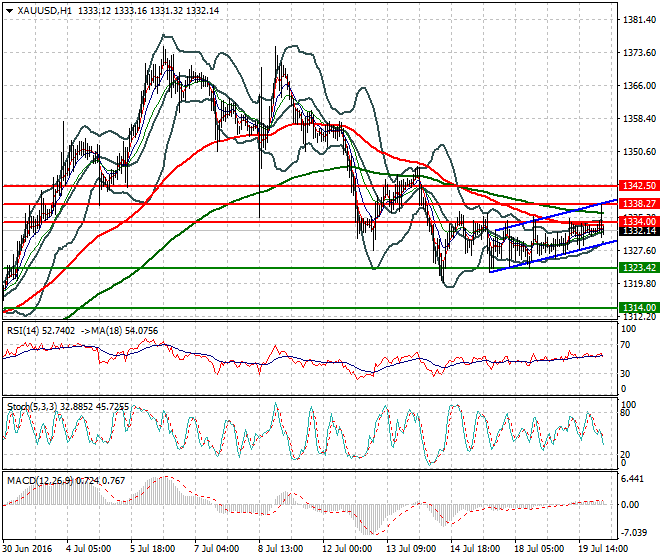Screen dimensions: 660x560
Task: Click the chart menu triangle beside XAUUSD,H1
Action: pos(9,11)
